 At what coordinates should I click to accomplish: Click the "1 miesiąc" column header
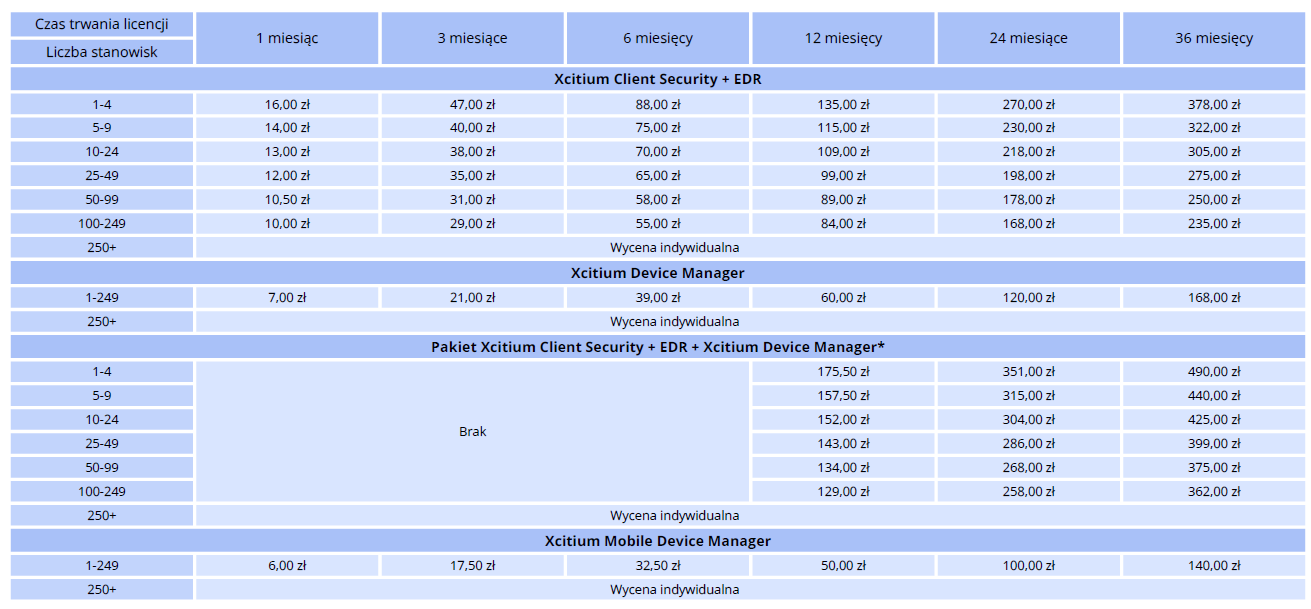287,38
